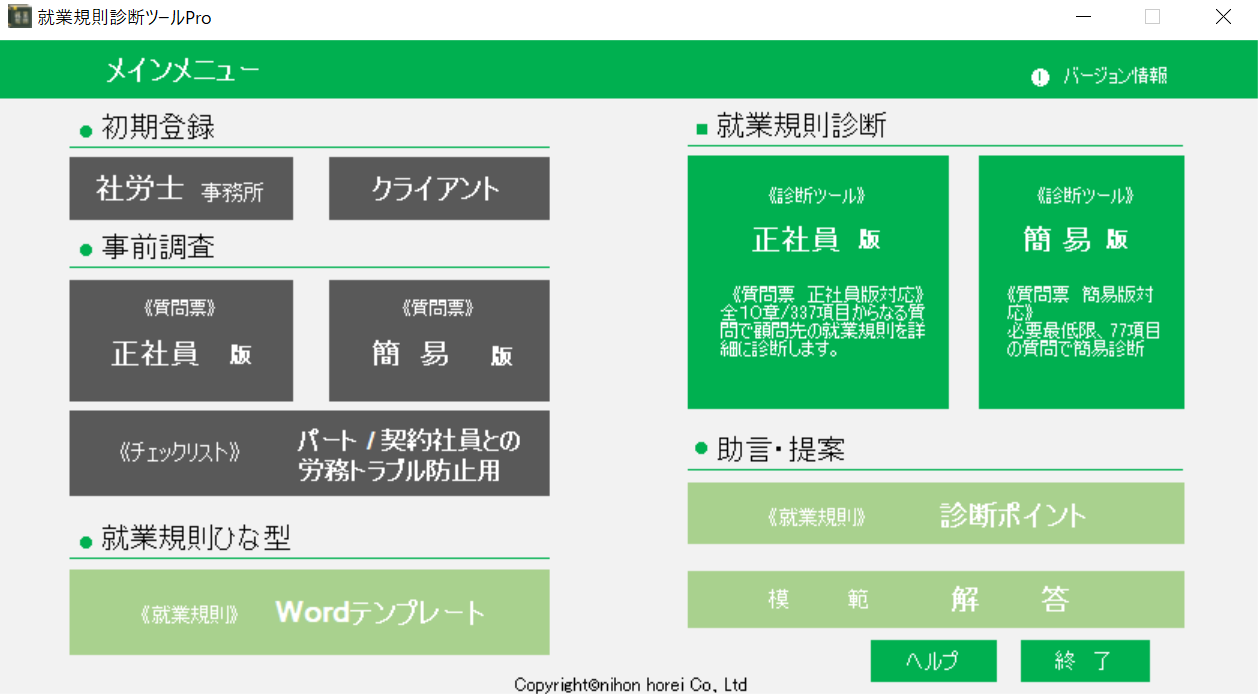Viewport: 1258px width, 694px height.
Task: Open 質問票 正社員版 questionnaire
Action: [181, 340]
